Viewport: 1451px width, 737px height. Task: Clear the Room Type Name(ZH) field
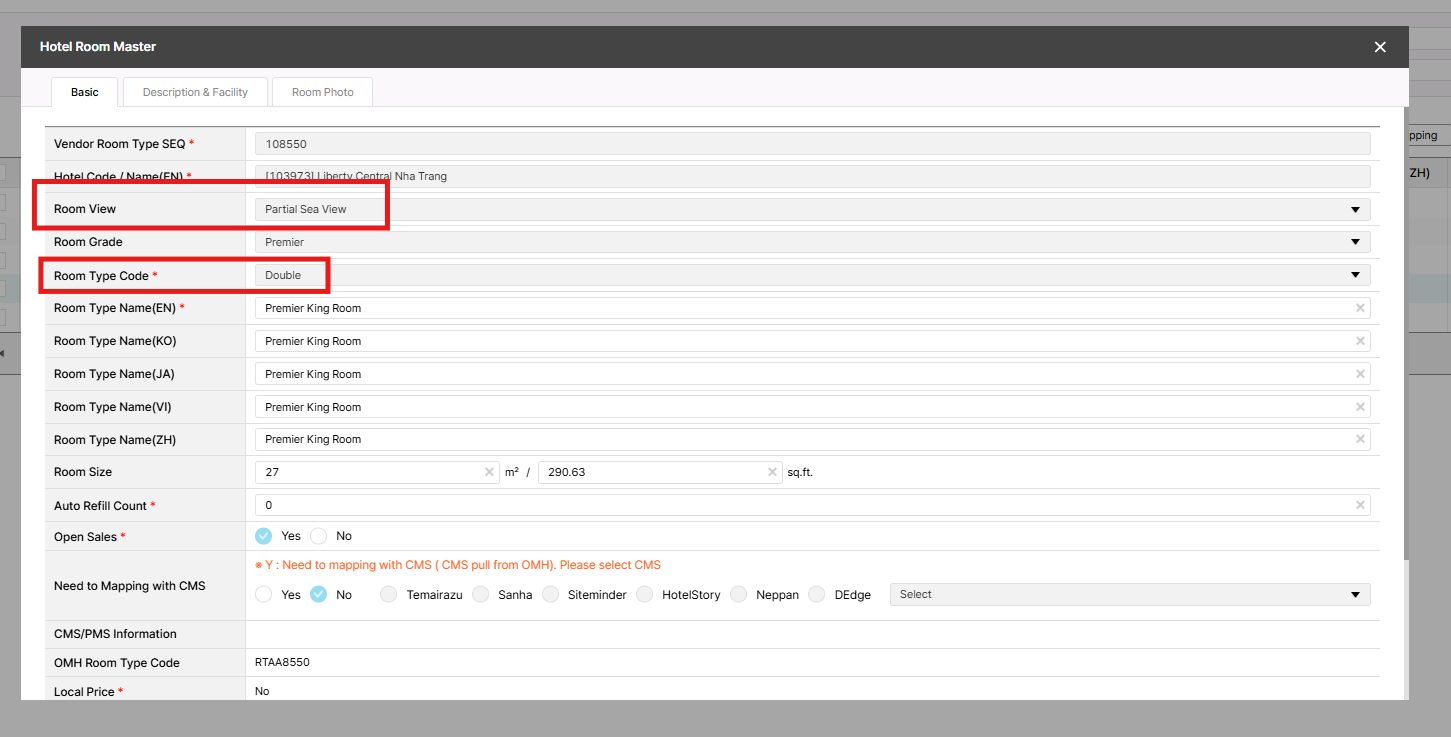(x=1360, y=439)
